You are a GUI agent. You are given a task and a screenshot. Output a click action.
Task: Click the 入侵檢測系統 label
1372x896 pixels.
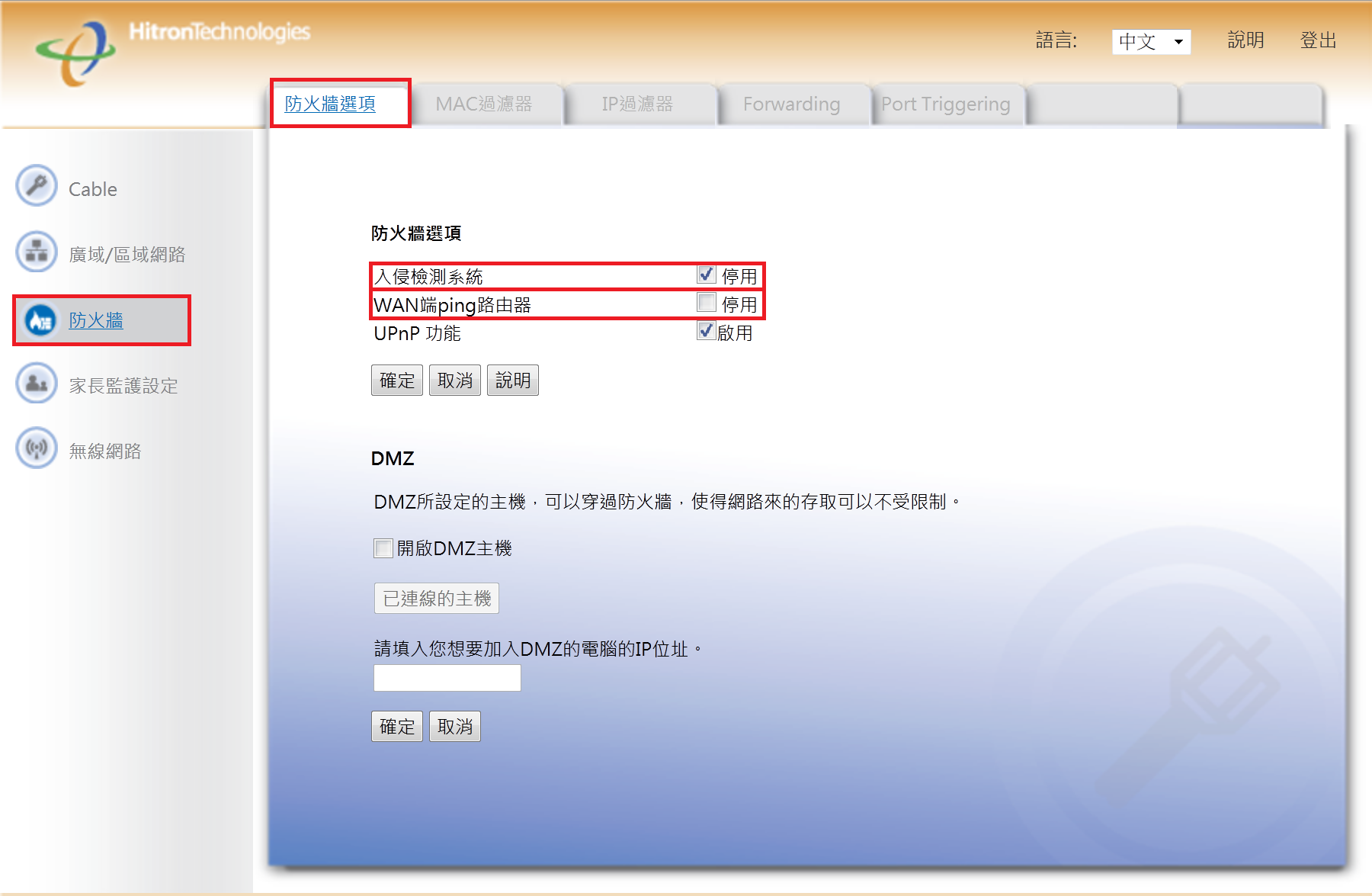[428, 276]
